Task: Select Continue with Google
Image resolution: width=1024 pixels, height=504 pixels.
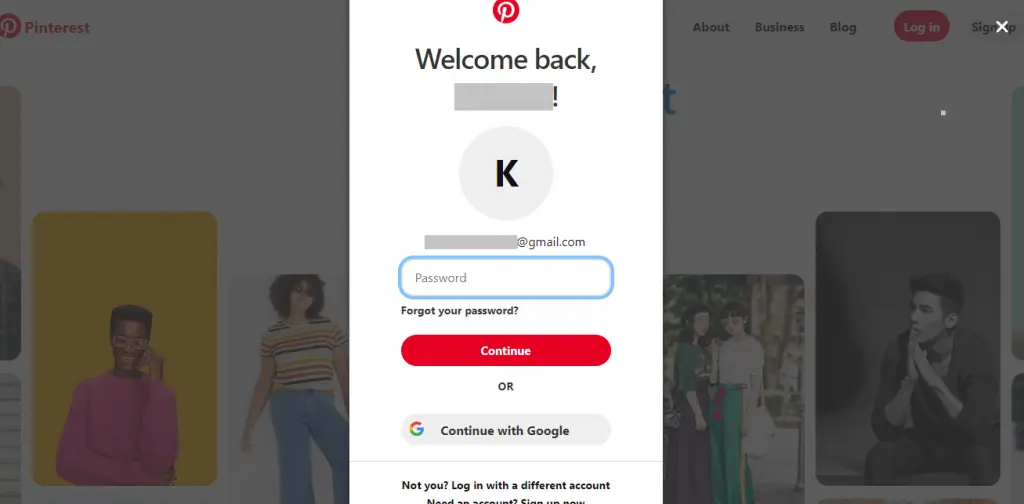Action: click(x=506, y=430)
